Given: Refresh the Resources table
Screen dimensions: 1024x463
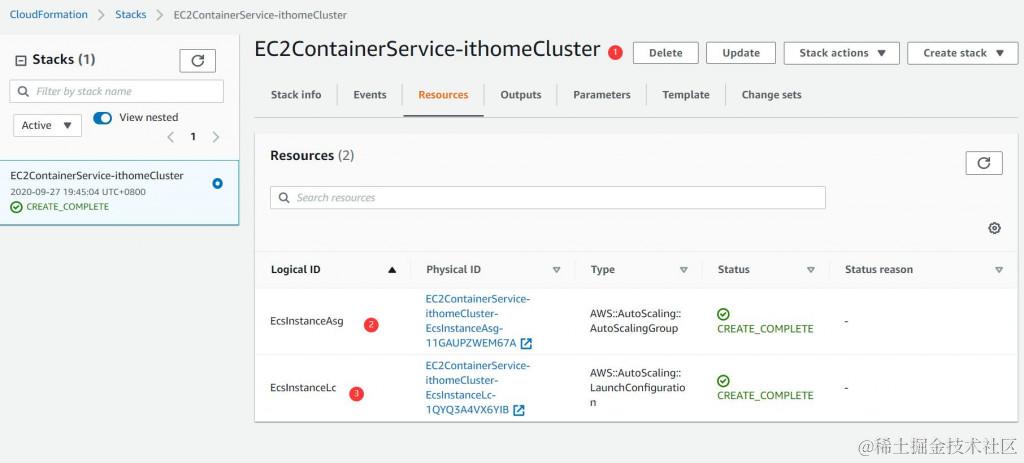Looking at the screenshot, I should pyautogui.click(x=984, y=163).
